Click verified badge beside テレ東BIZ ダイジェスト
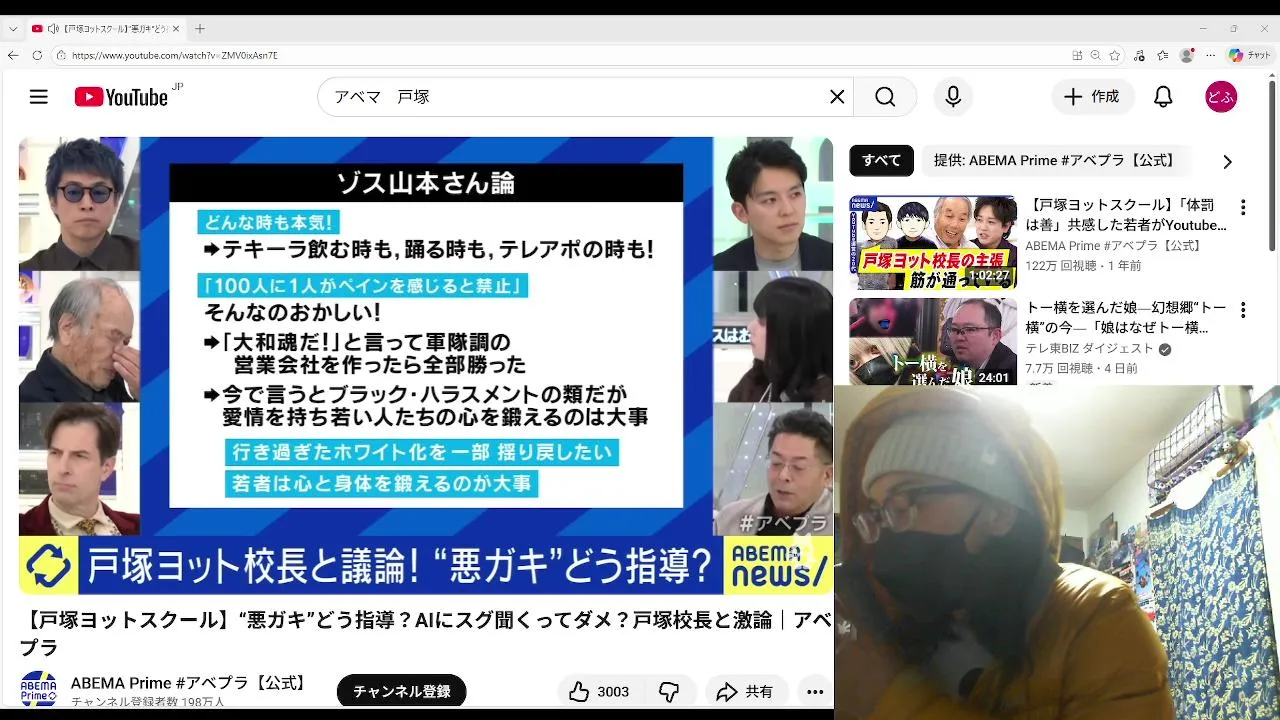The image size is (1280, 720). point(1165,349)
